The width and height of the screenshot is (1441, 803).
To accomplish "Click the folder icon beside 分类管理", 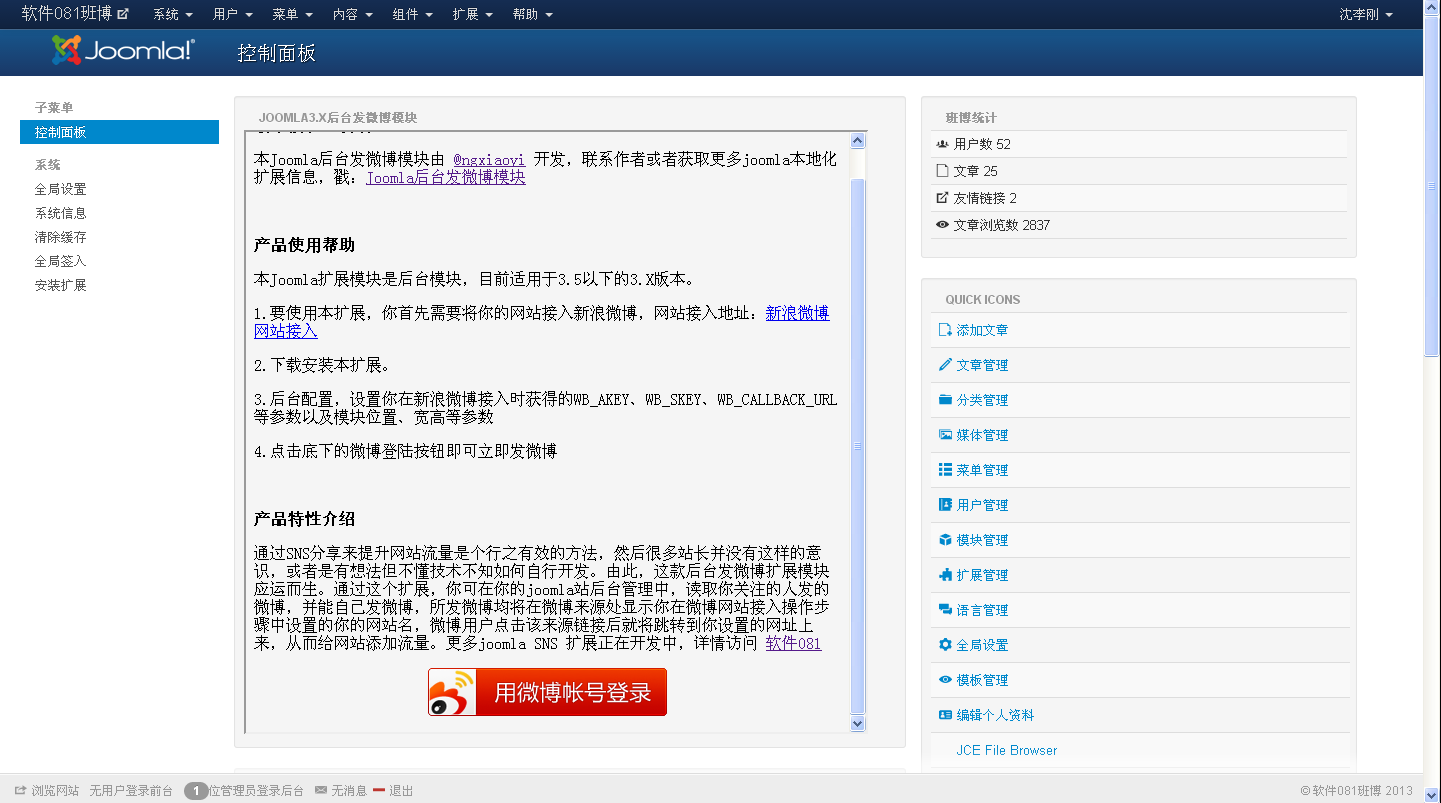I will click(x=945, y=400).
